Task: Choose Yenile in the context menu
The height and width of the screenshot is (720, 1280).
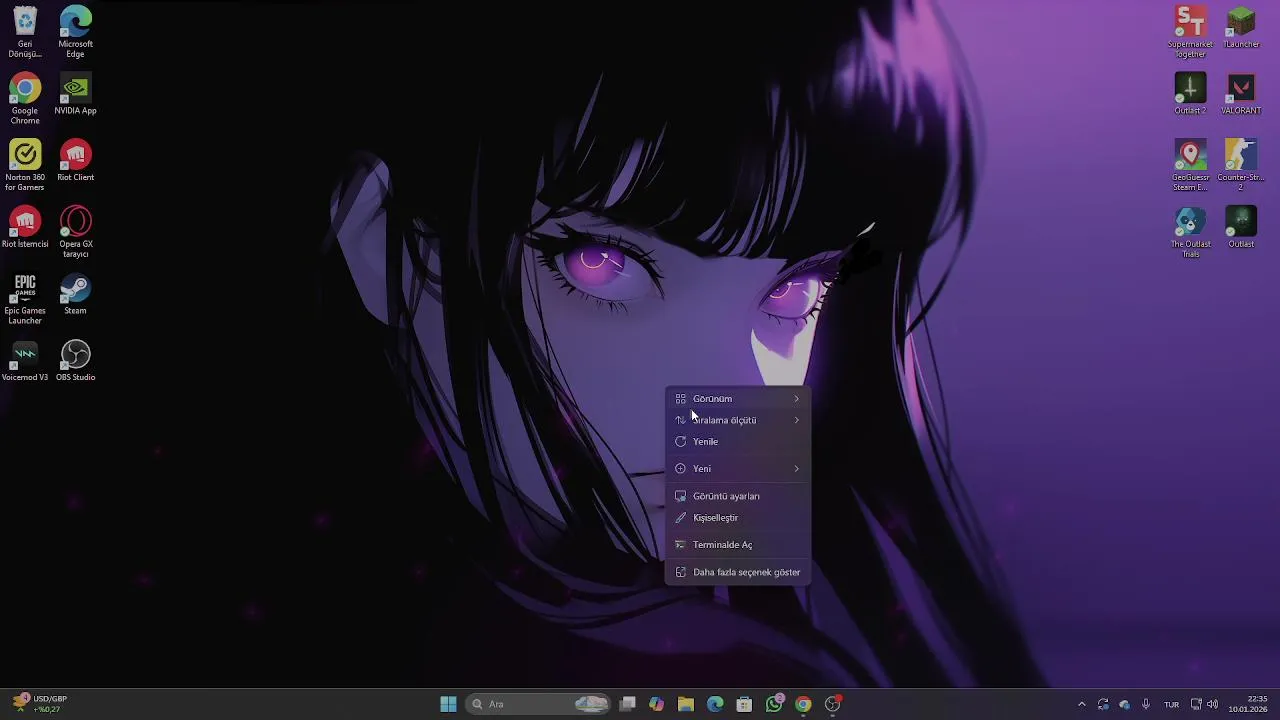Action: point(738,442)
